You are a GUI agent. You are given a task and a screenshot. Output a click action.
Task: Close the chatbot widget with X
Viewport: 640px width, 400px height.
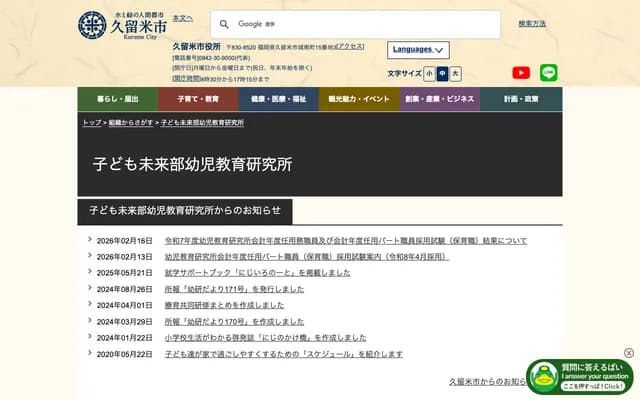pos(629,353)
